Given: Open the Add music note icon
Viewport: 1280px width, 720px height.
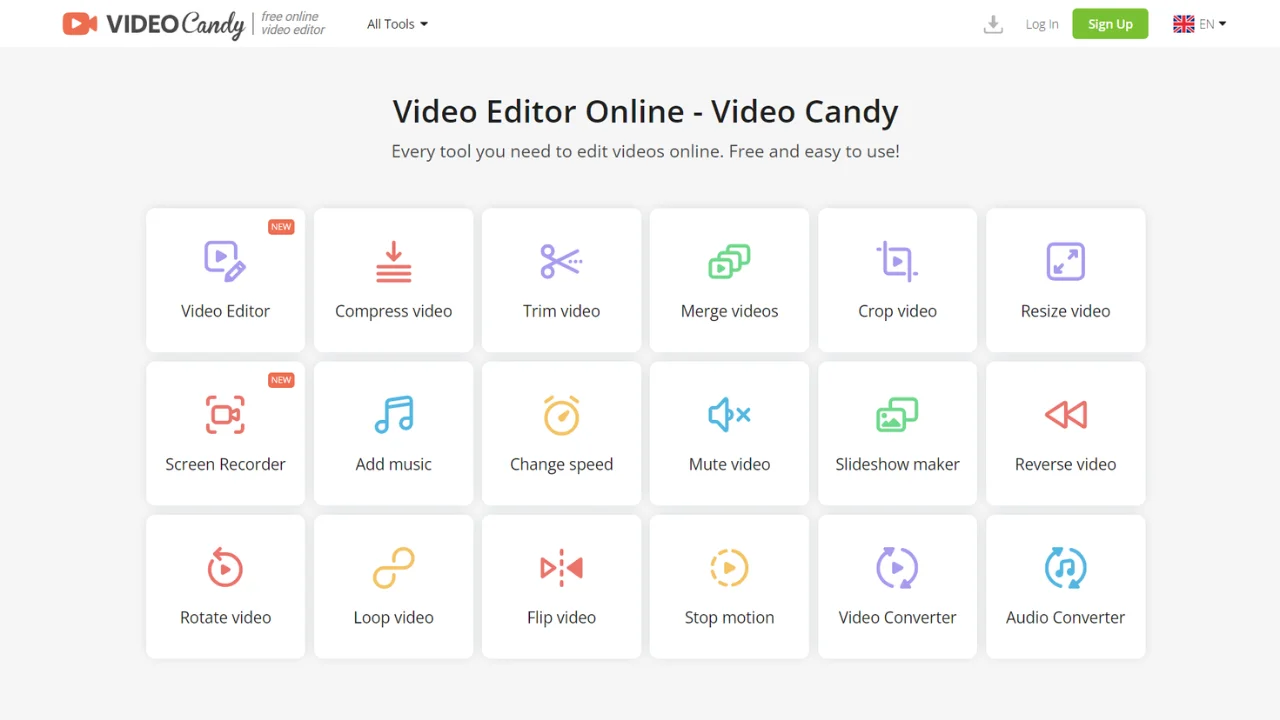Looking at the screenshot, I should (x=393, y=415).
